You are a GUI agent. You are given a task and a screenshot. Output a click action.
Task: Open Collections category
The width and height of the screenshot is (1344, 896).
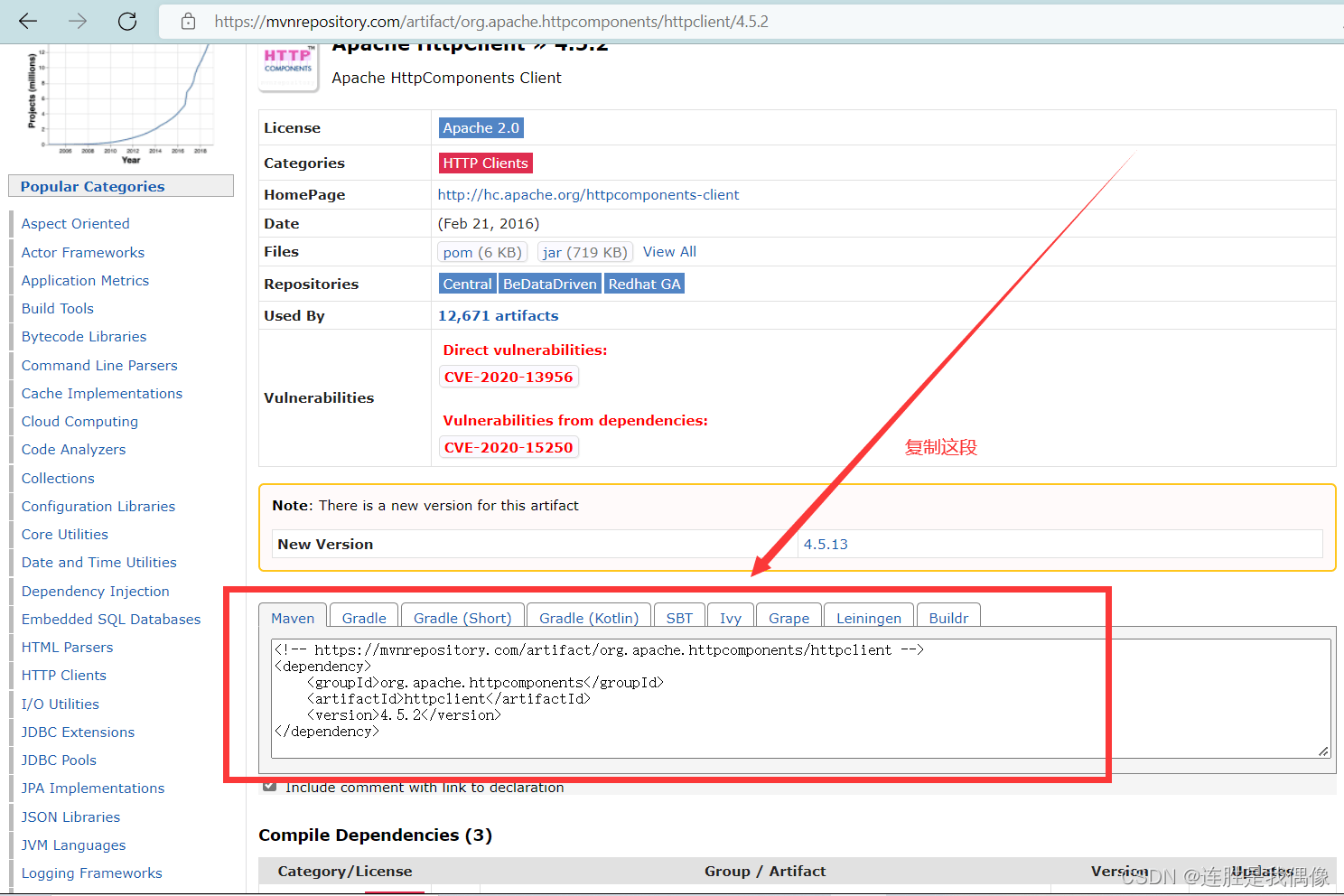[x=58, y=479]
